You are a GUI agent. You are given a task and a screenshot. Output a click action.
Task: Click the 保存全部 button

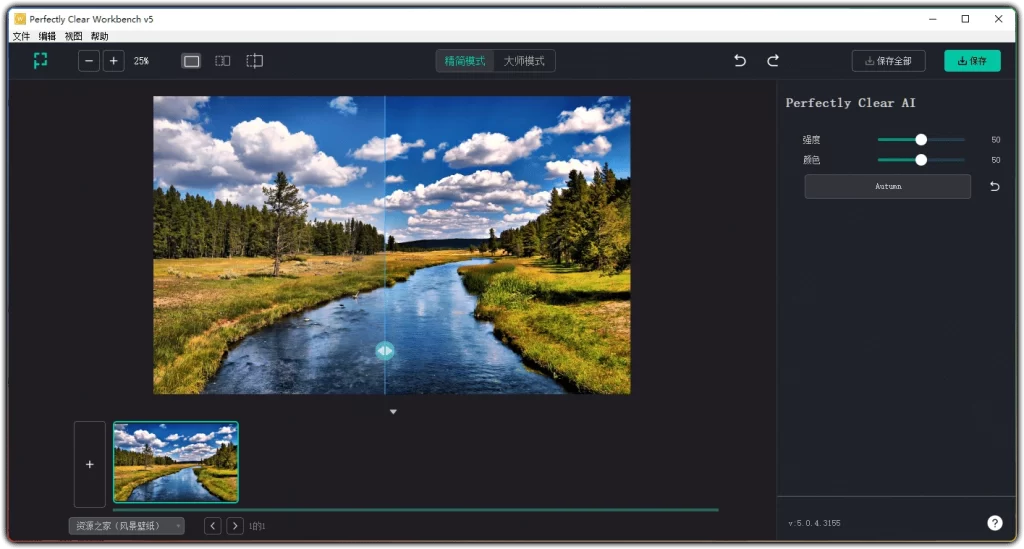(888, 61)
